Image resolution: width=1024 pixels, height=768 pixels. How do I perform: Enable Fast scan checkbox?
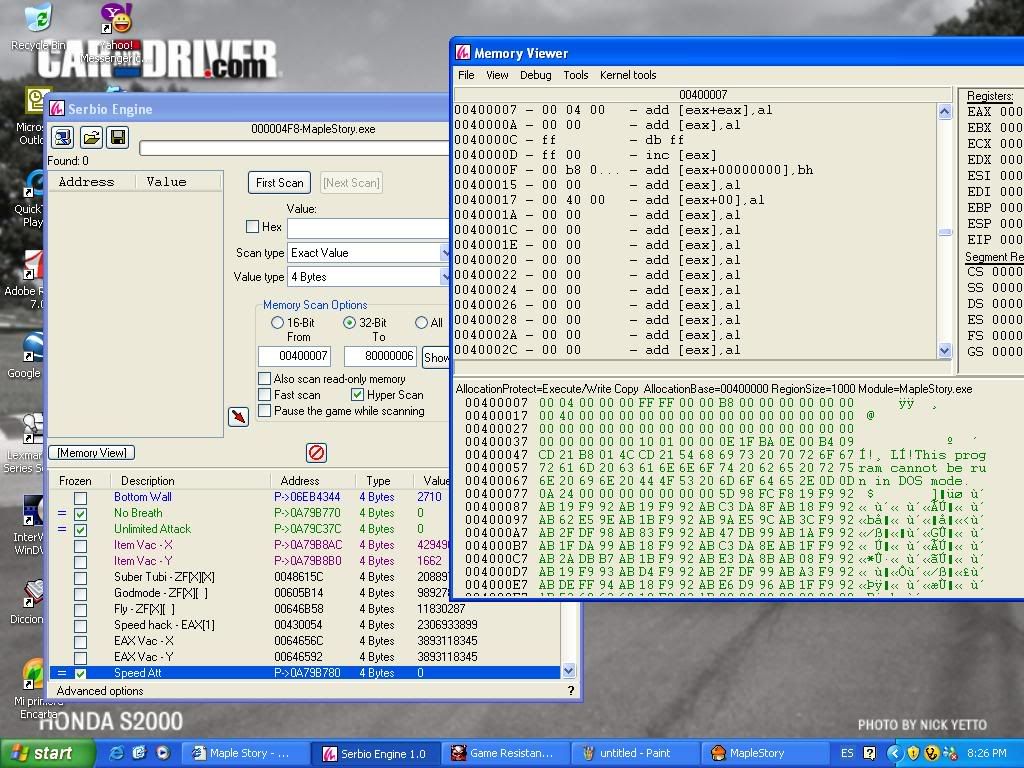(x=264, y=394)
